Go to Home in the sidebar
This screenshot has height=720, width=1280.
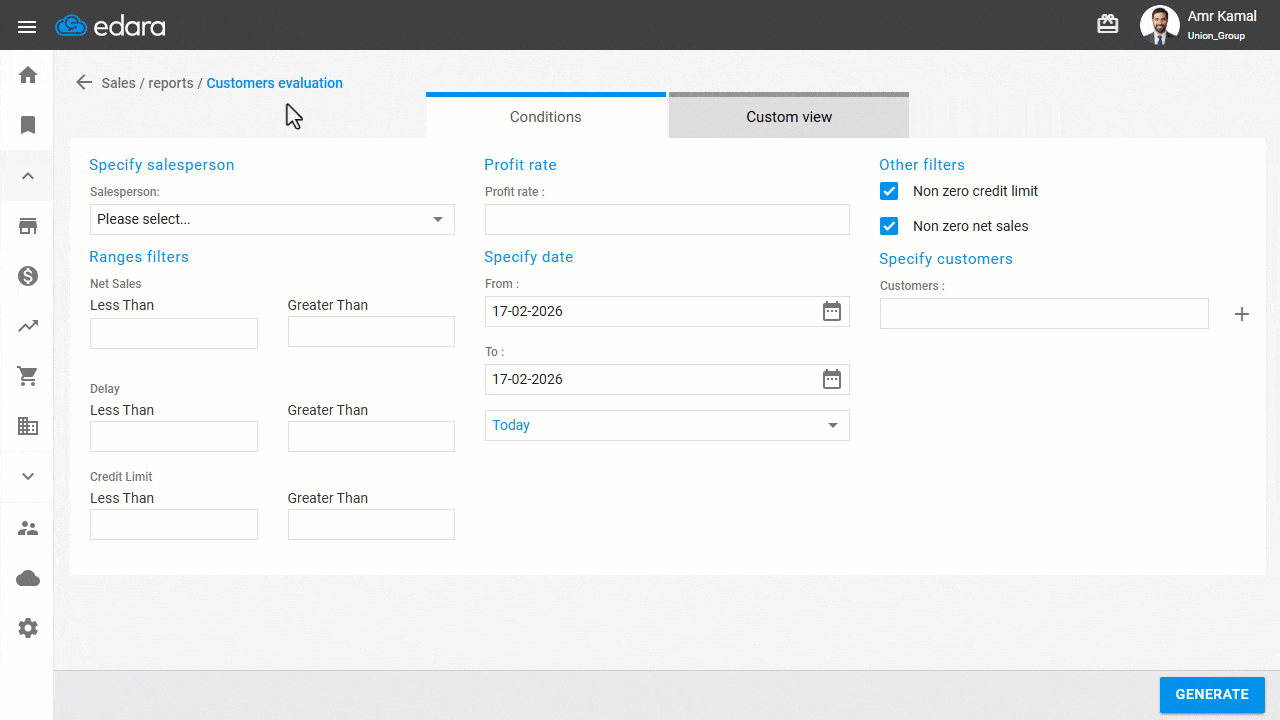point(28,75)
